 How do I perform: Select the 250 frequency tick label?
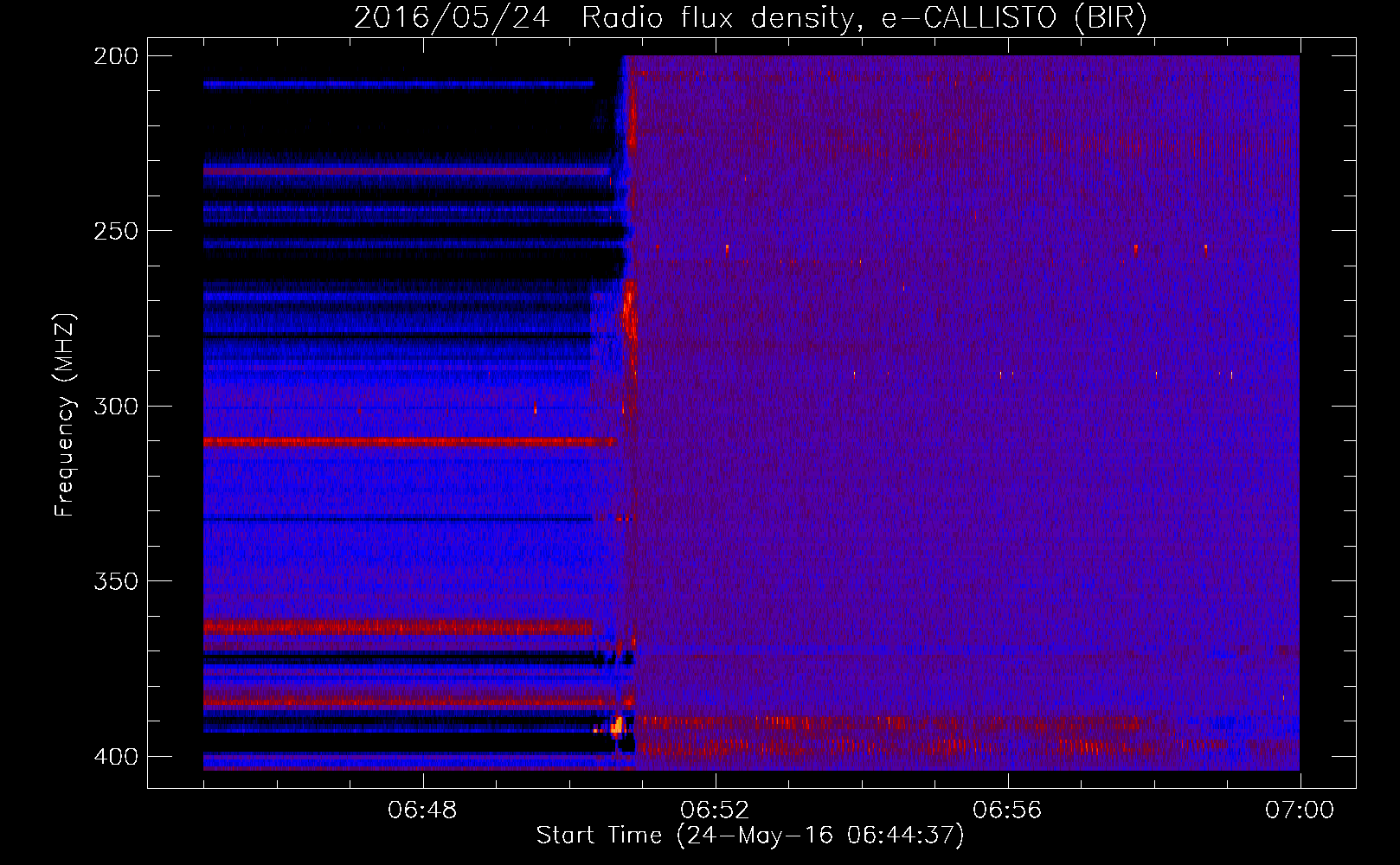[x=116, y=231]
